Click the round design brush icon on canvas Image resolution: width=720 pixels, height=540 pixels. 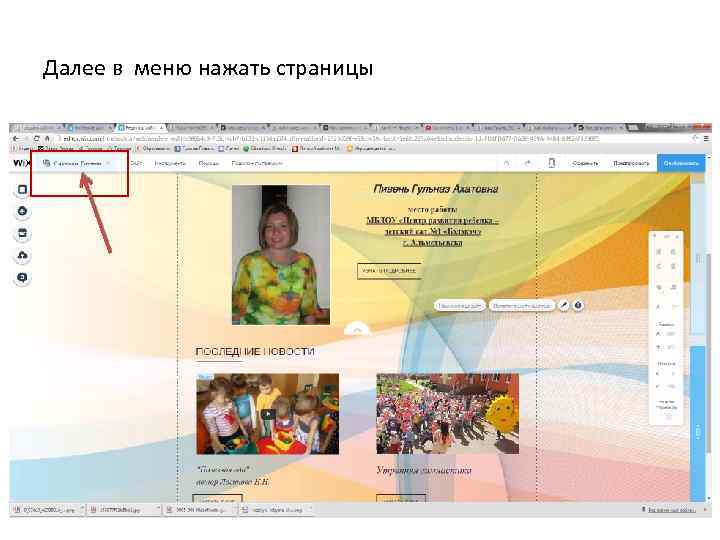(563, 305)
